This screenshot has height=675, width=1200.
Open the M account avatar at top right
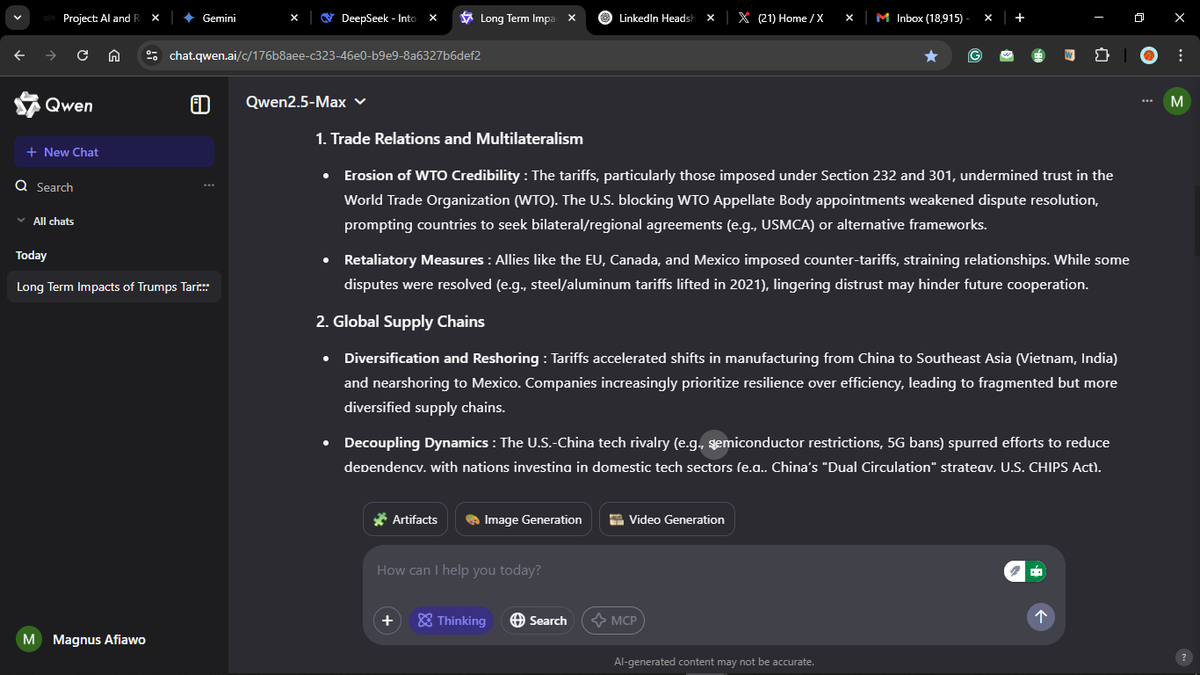click(x=1177, y=101)
